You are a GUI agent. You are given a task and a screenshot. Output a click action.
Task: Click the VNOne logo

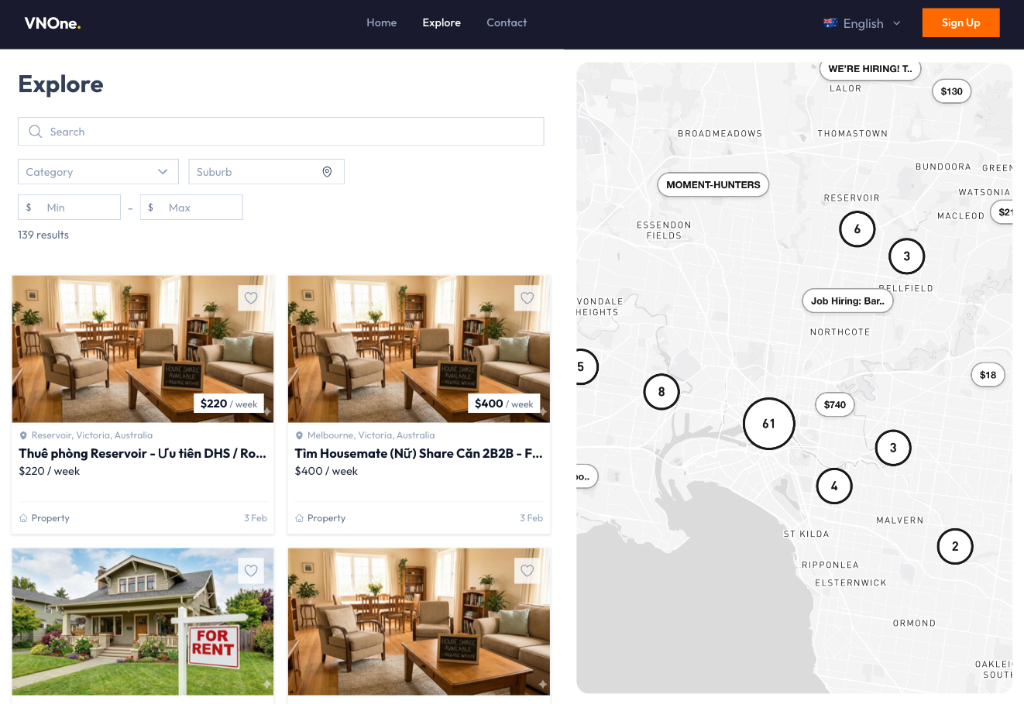point(53,24)
